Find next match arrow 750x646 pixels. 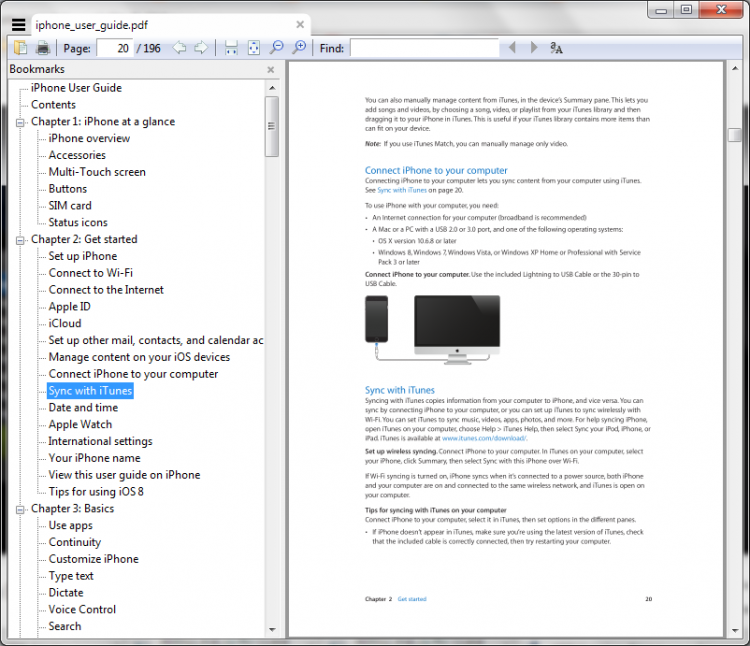tap(534, 47)
